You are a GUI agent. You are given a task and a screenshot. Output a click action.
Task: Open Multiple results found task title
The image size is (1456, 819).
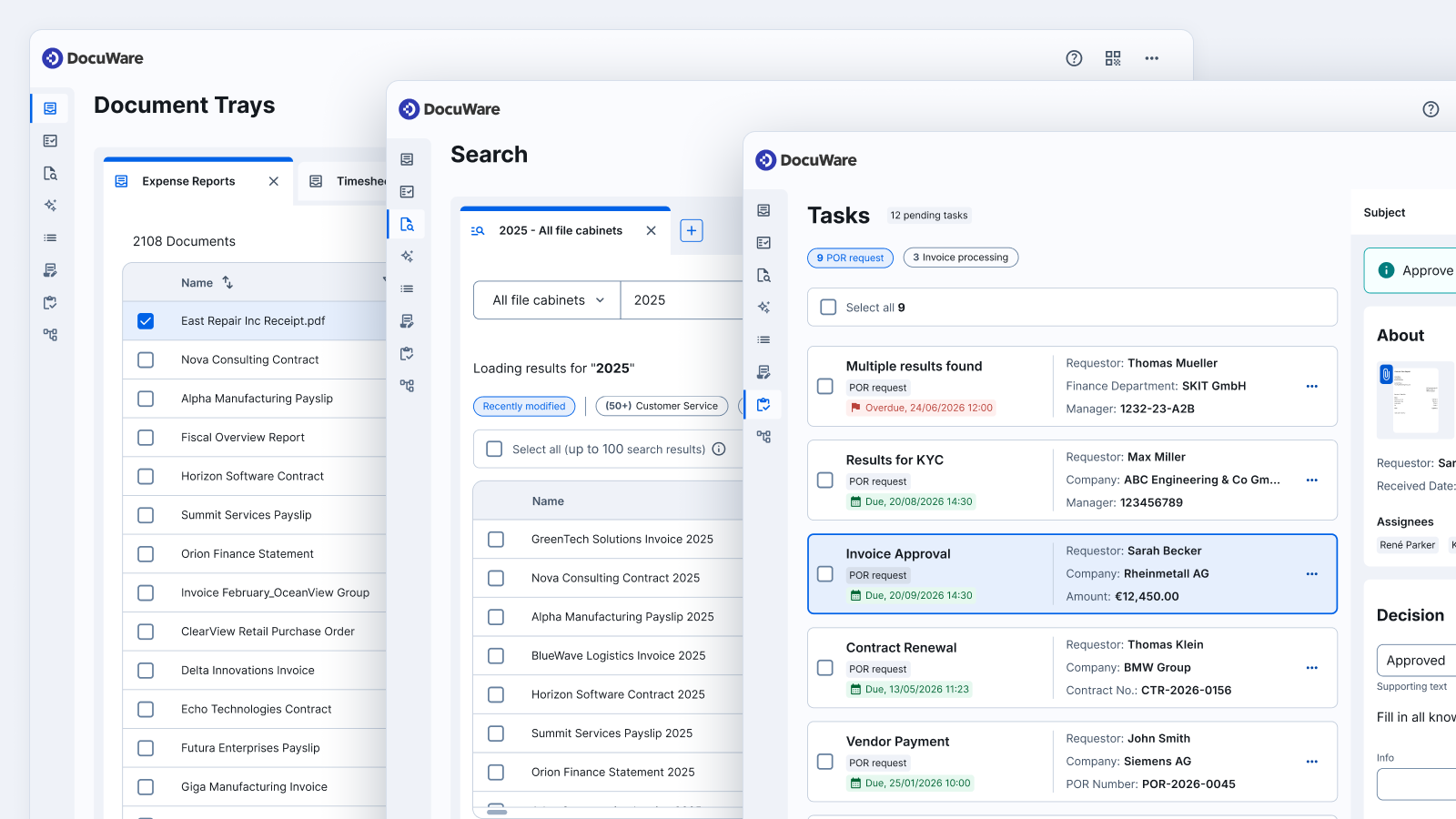tap(914, 366)
